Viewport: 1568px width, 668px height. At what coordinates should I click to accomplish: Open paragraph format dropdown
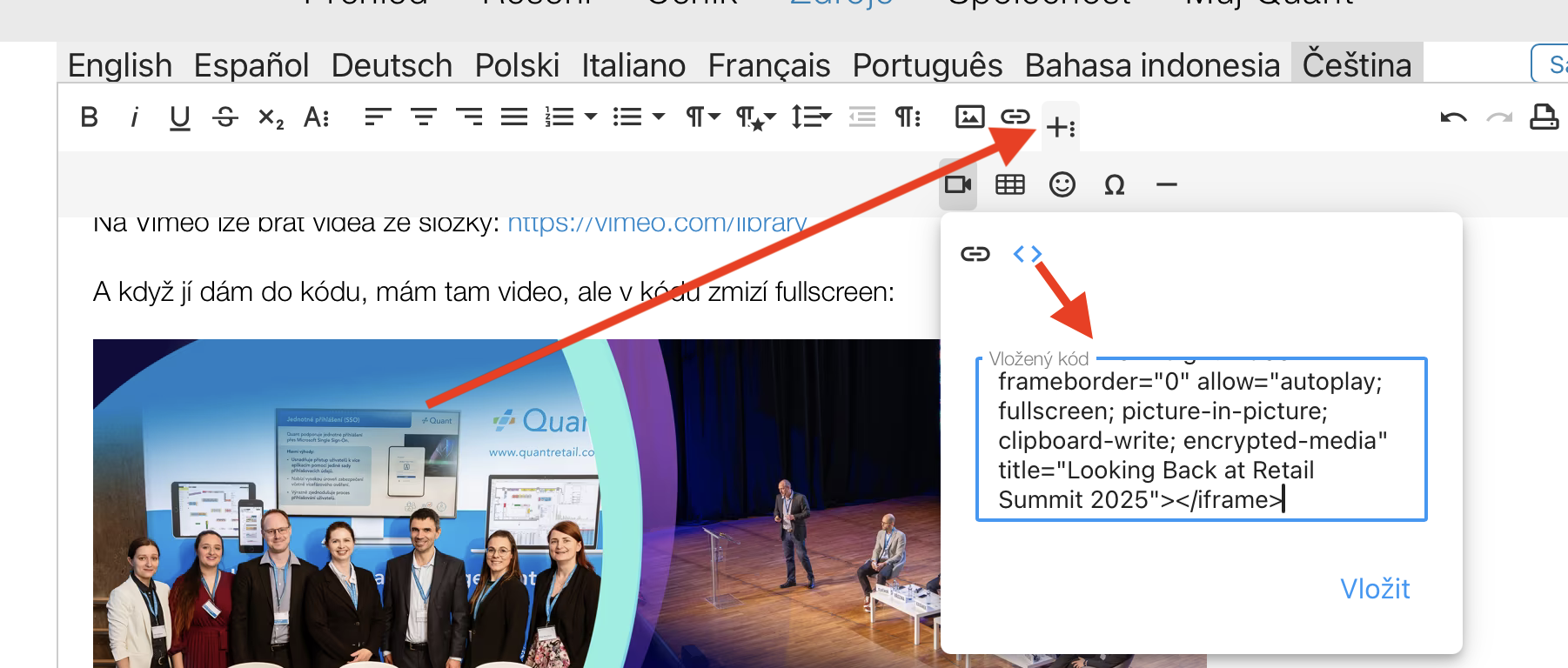[703, 117]
